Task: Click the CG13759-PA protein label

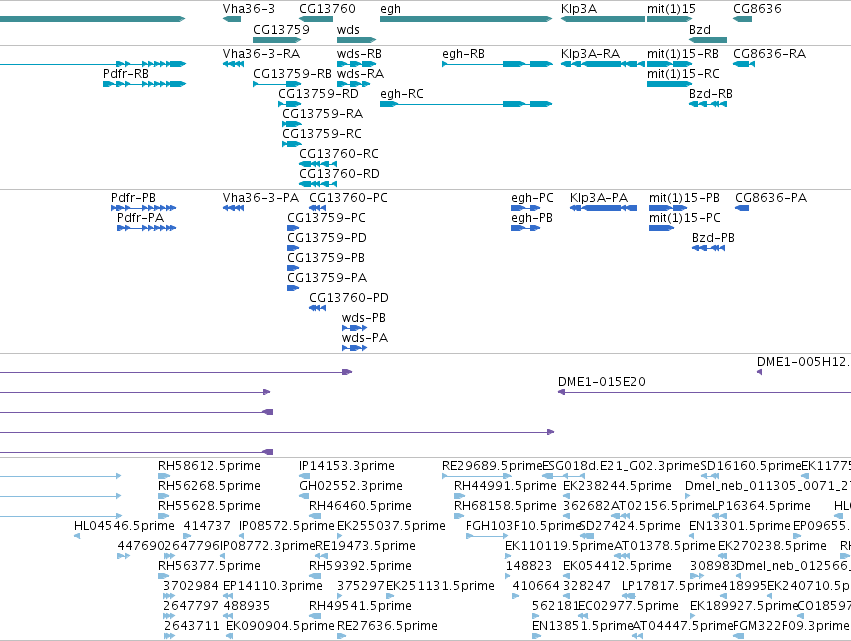Action: click(x=327, y=278)
